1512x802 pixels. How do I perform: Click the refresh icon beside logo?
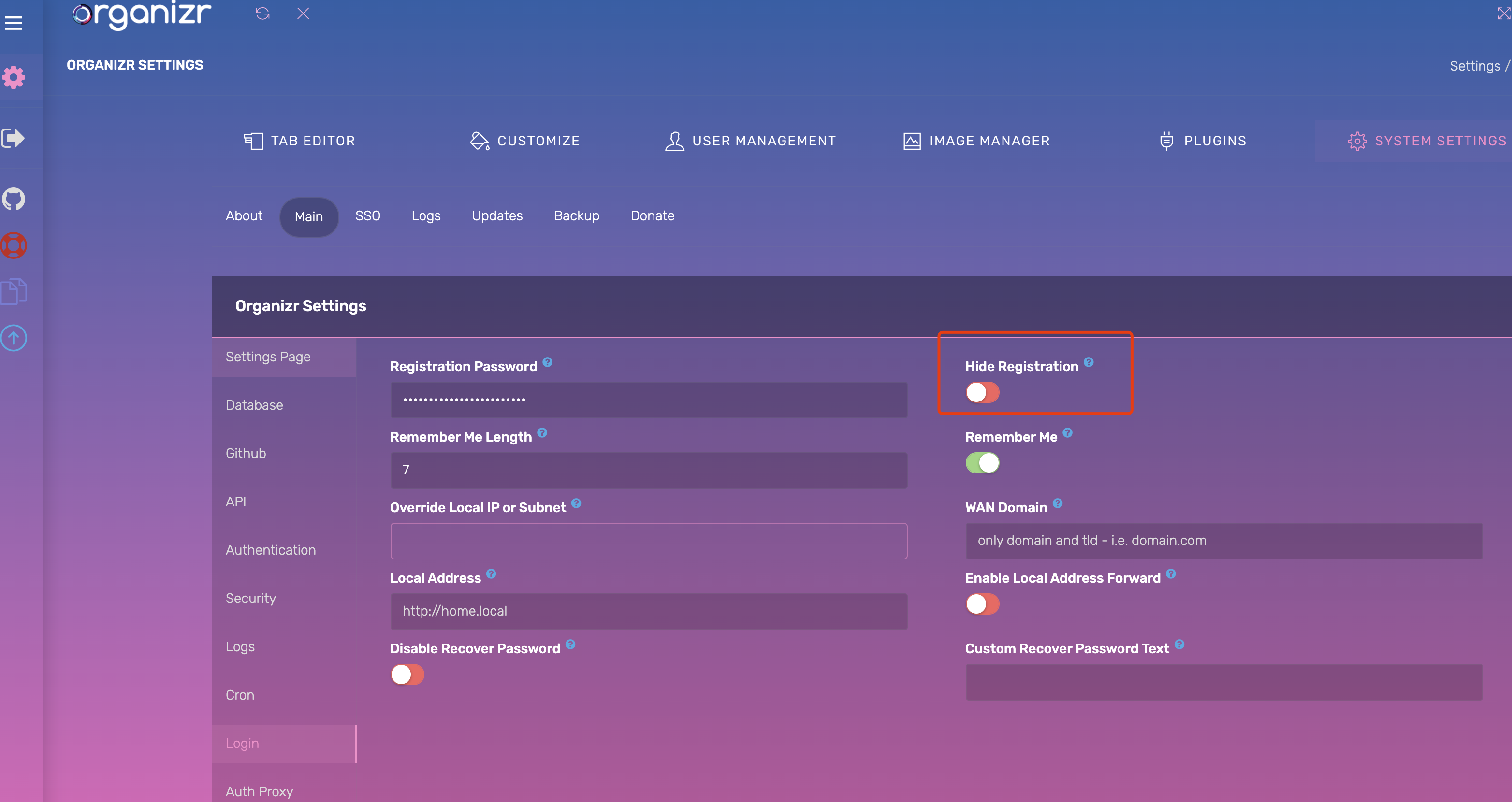click(262, 14)
